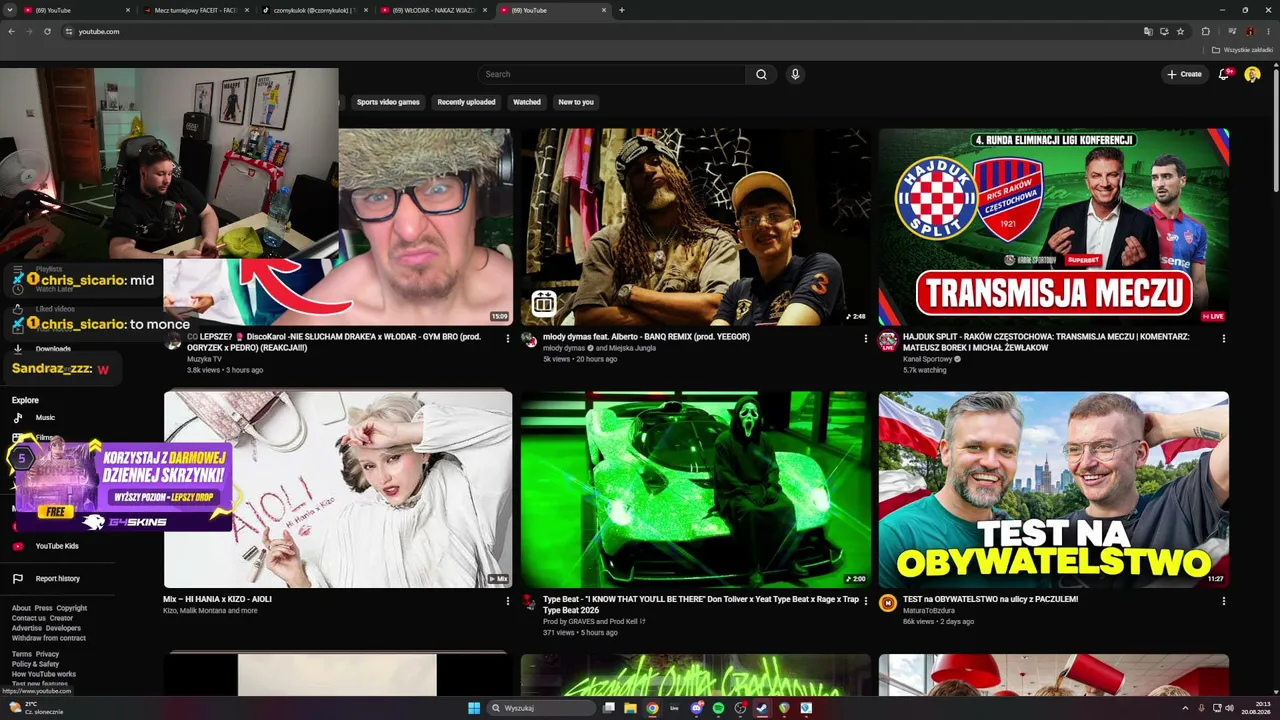Open Discord from the taskbar
Viewport: 1280px width, 720px height.
696,708
